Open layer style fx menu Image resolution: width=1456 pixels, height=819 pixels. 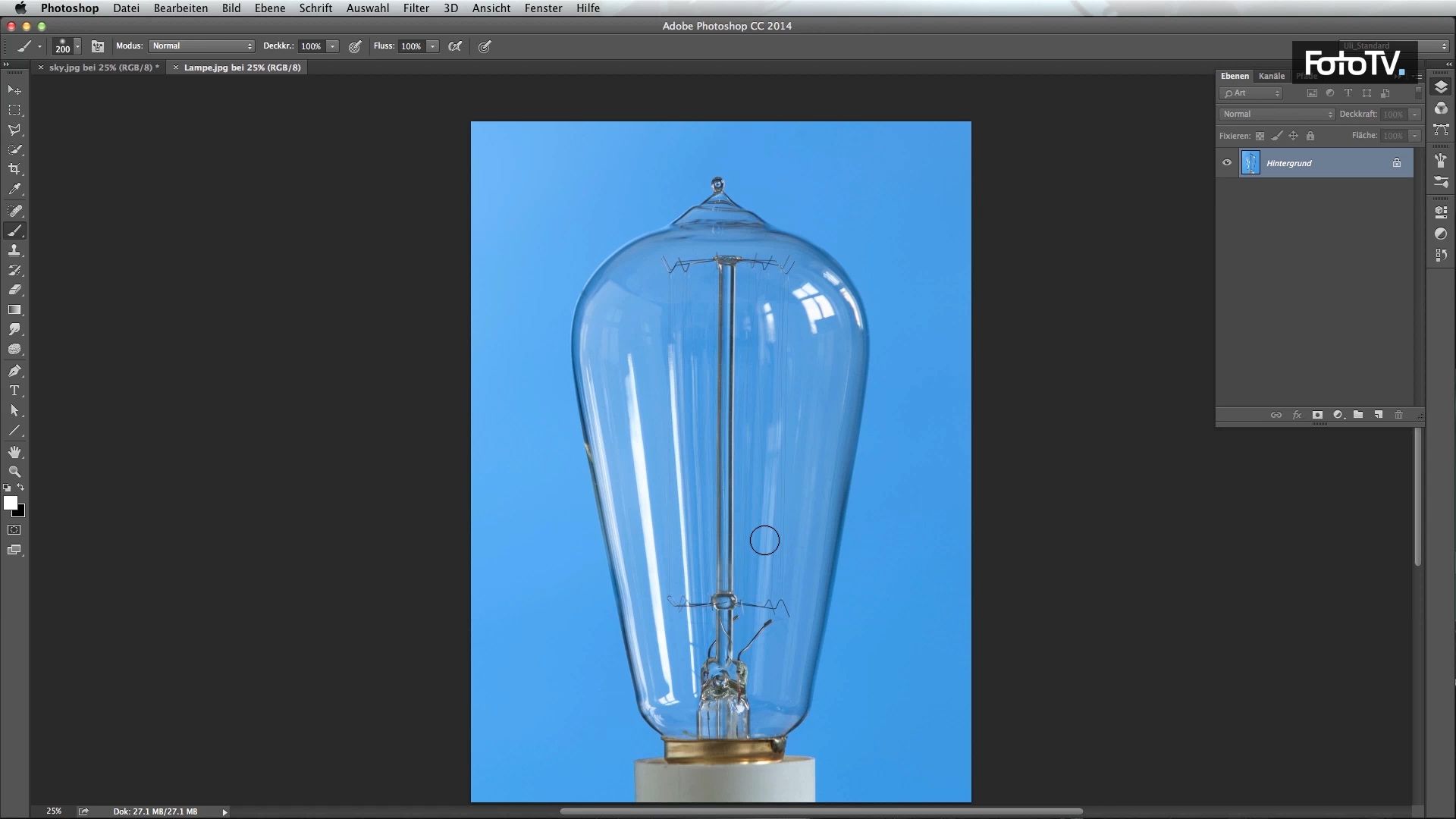[x=1297, y=415]
